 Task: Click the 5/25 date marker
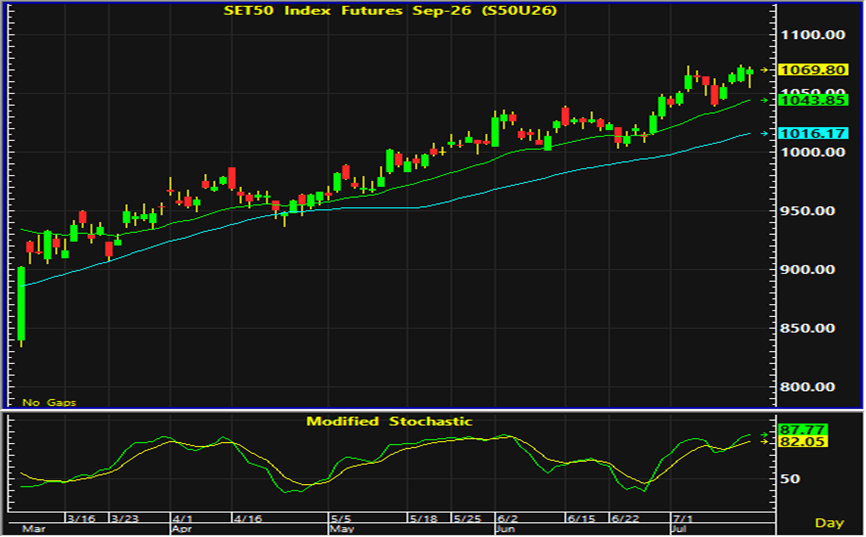tap(467, 519)
